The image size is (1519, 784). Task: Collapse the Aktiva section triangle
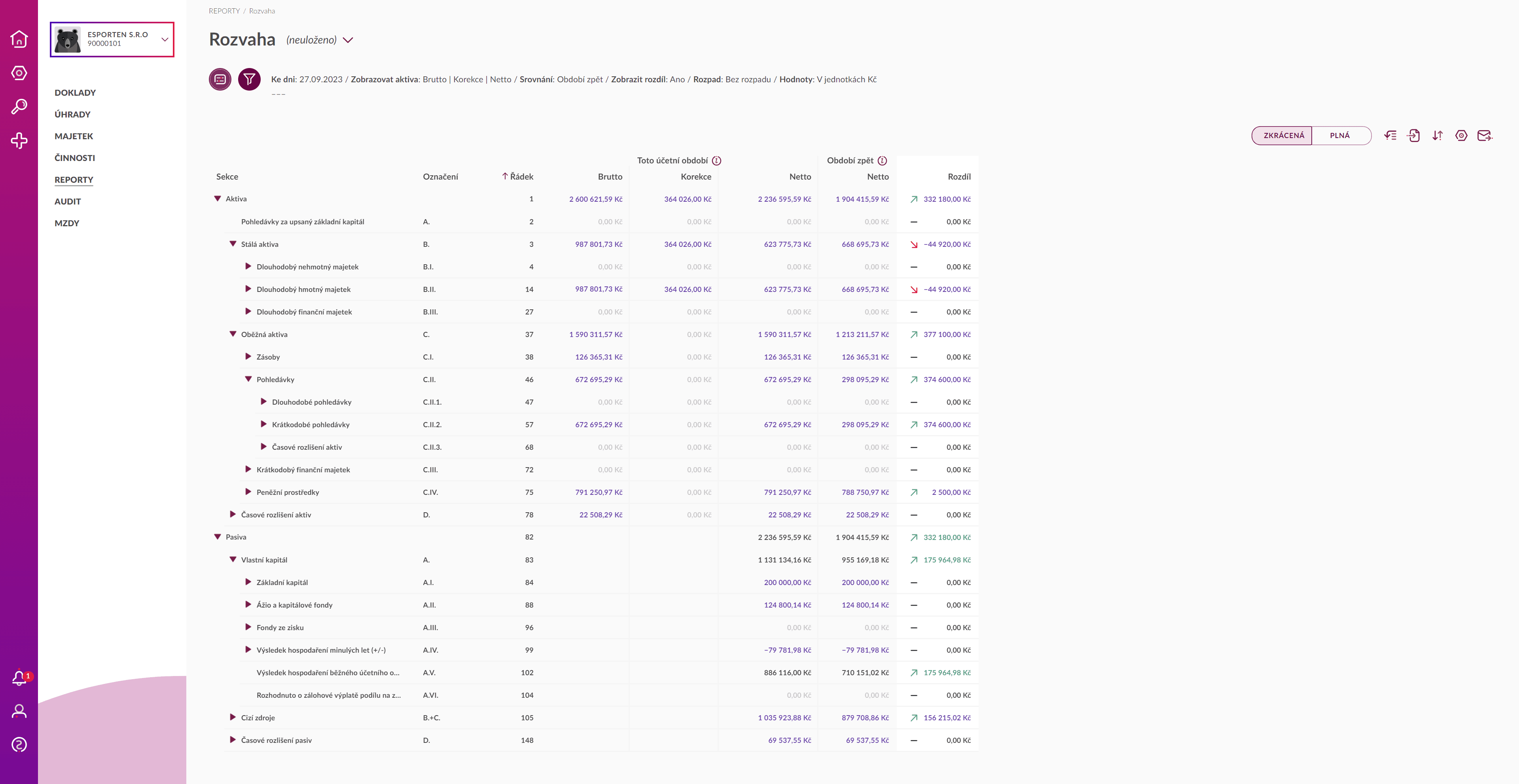218,199
